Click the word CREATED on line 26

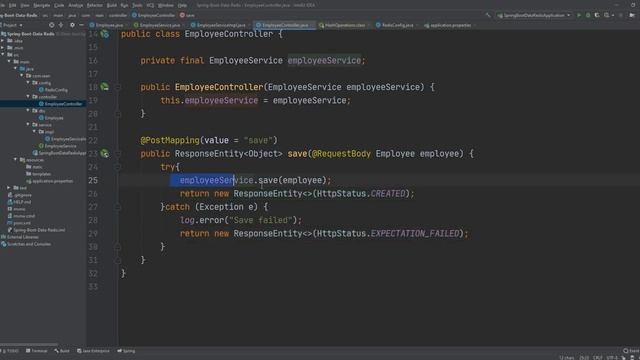pos(388,193)
